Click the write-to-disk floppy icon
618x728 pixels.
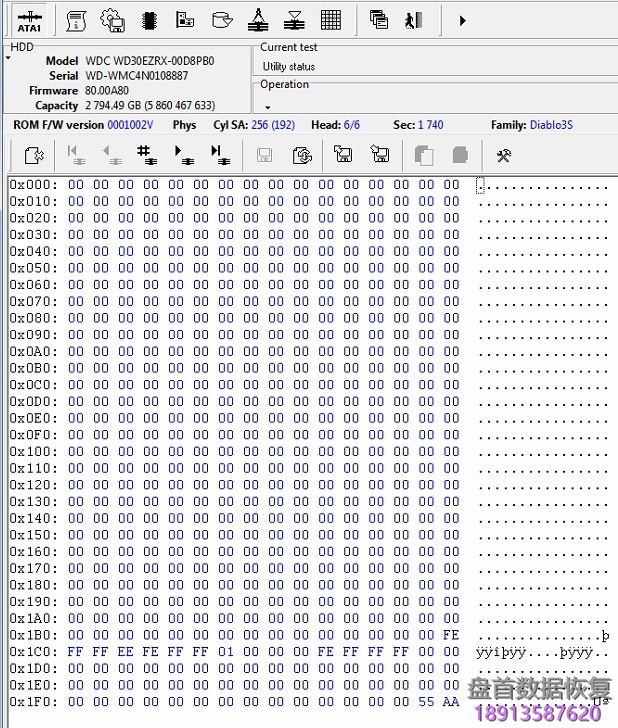(x=379, y=154)
